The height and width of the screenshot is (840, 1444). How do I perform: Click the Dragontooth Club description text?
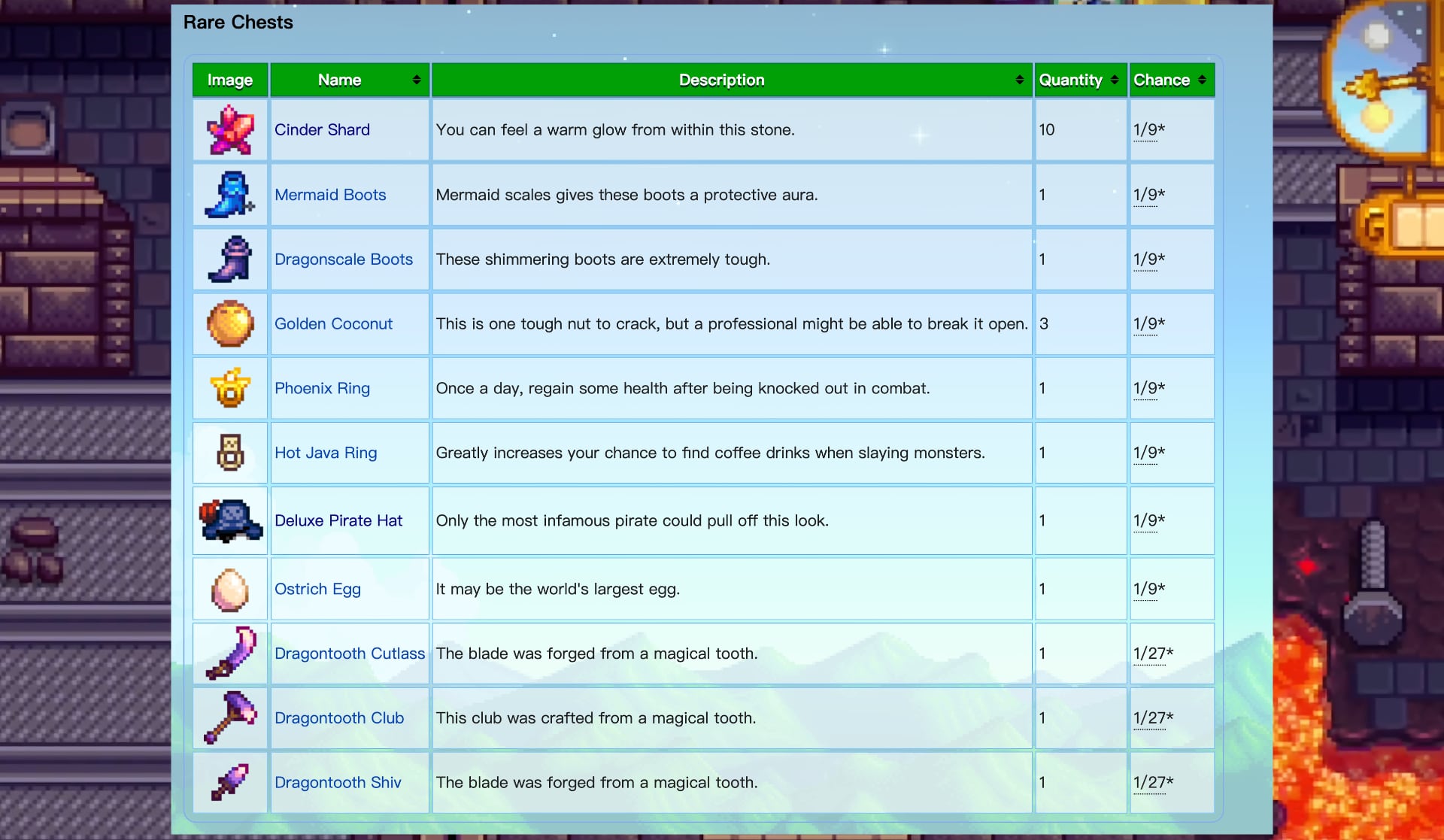[596, 718]
